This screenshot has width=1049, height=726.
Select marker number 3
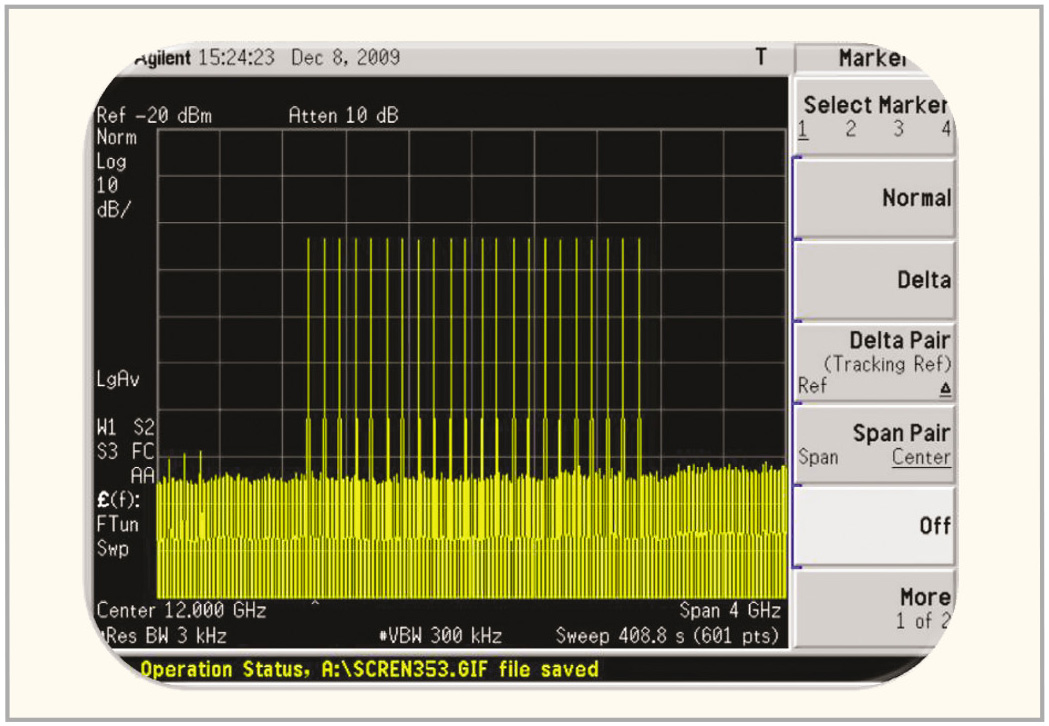pos(898,129)
